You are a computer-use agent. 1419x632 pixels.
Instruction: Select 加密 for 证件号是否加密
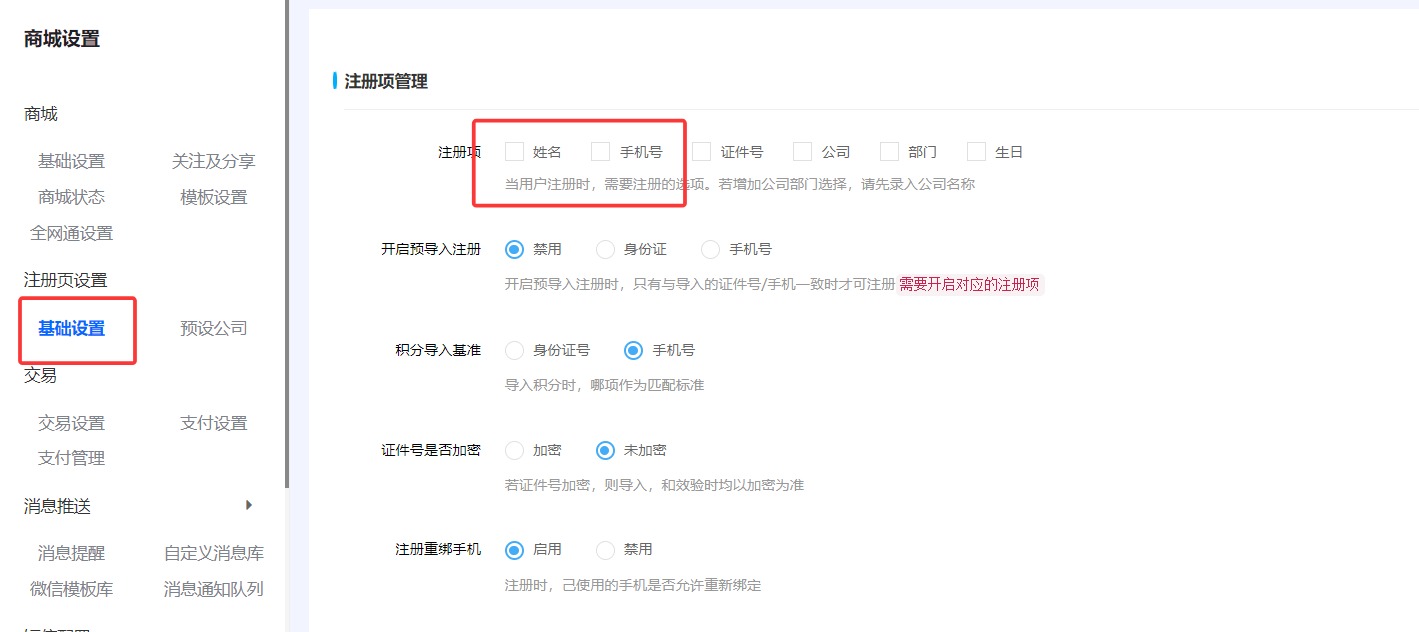click(x=515, y=450)
